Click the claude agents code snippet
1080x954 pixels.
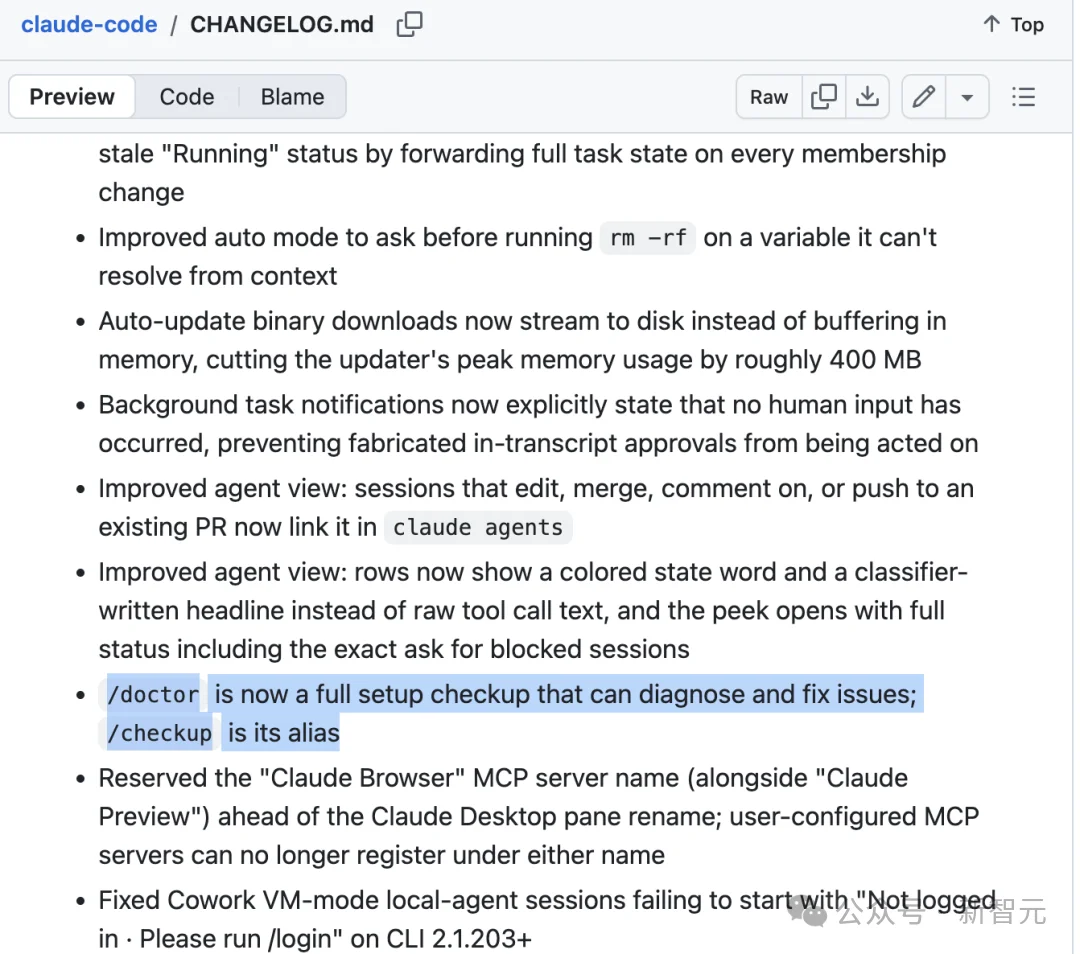point(478,528)
